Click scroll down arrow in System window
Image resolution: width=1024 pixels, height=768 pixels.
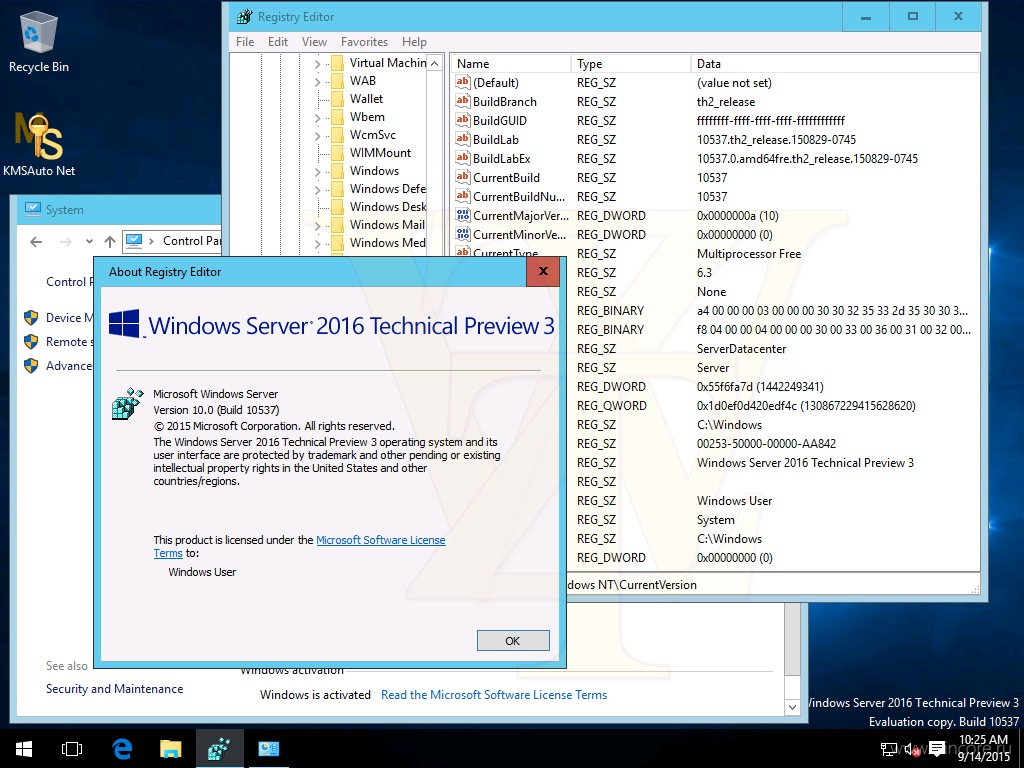(792, 707)
